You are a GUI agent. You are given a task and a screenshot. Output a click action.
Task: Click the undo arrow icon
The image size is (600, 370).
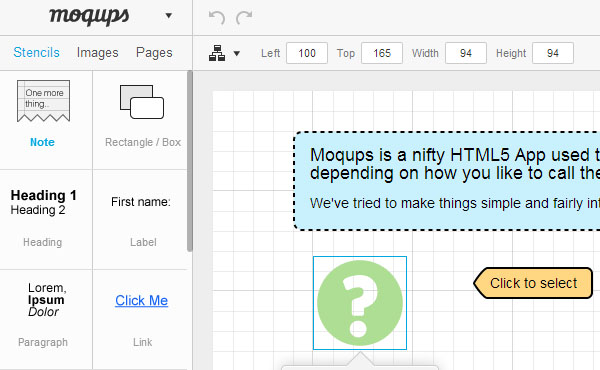[217, 18]
